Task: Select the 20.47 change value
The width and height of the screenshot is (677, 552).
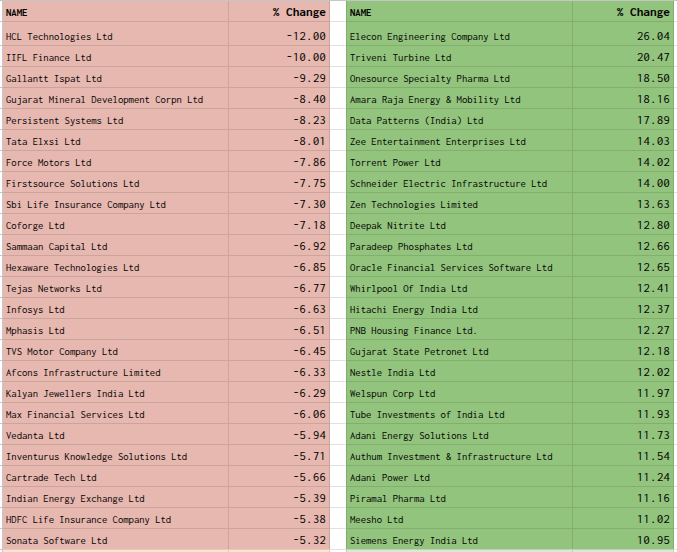Action: (x=654, y=57)
